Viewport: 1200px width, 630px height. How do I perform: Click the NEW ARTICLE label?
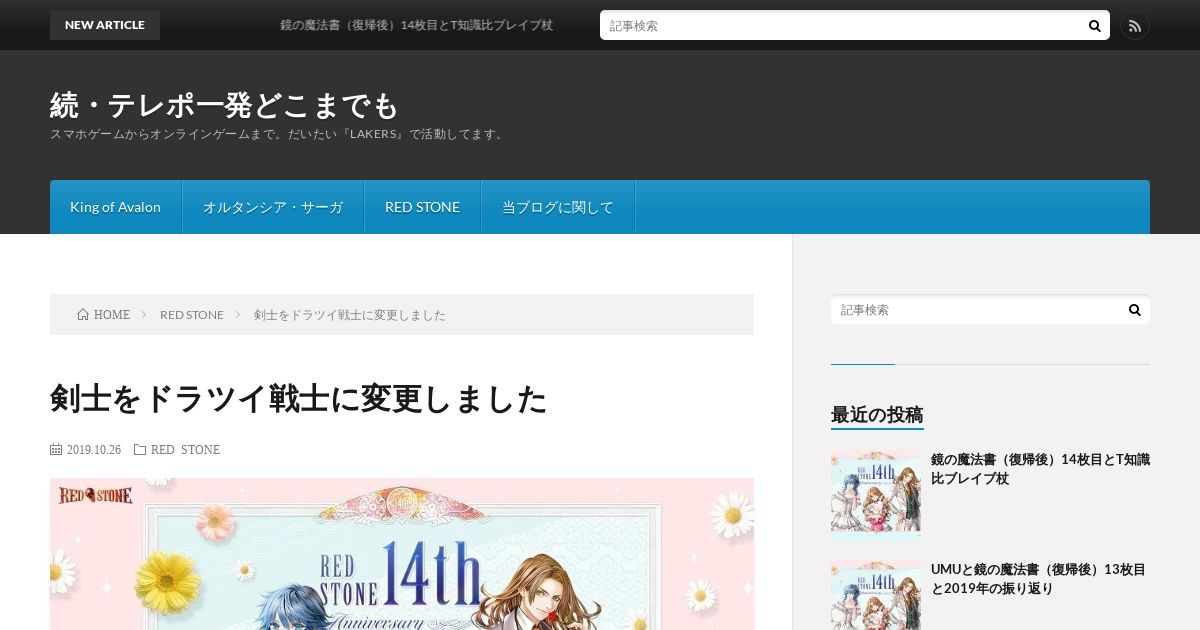pos(105,25)
